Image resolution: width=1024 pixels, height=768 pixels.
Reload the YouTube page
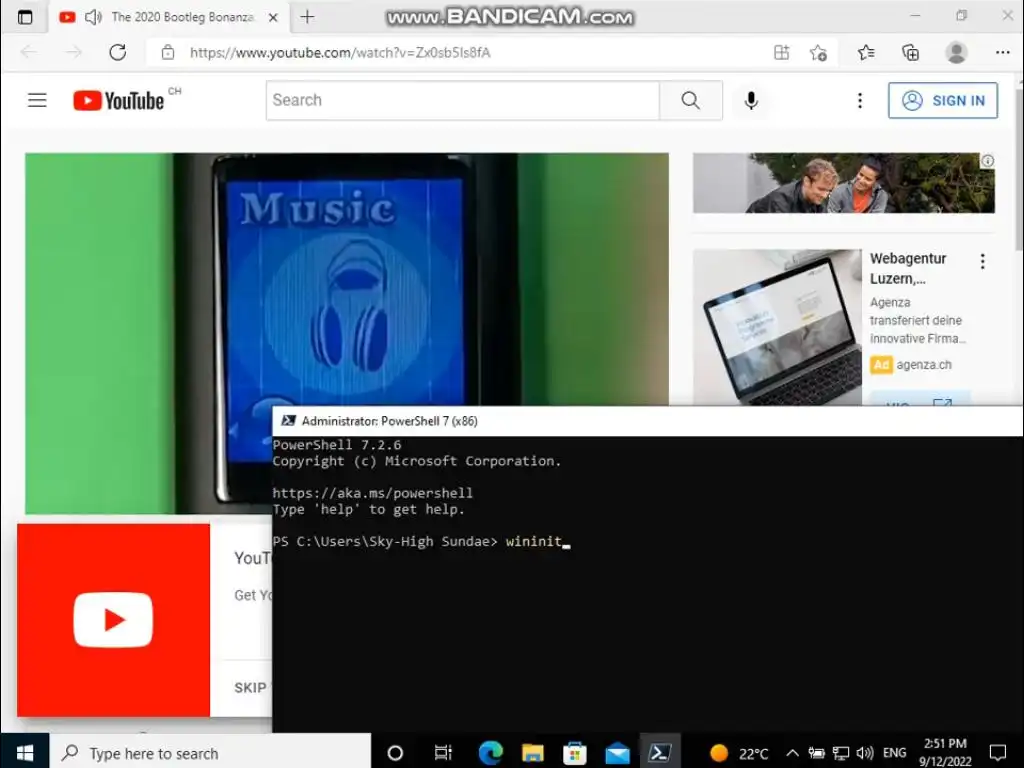point(118,52)
